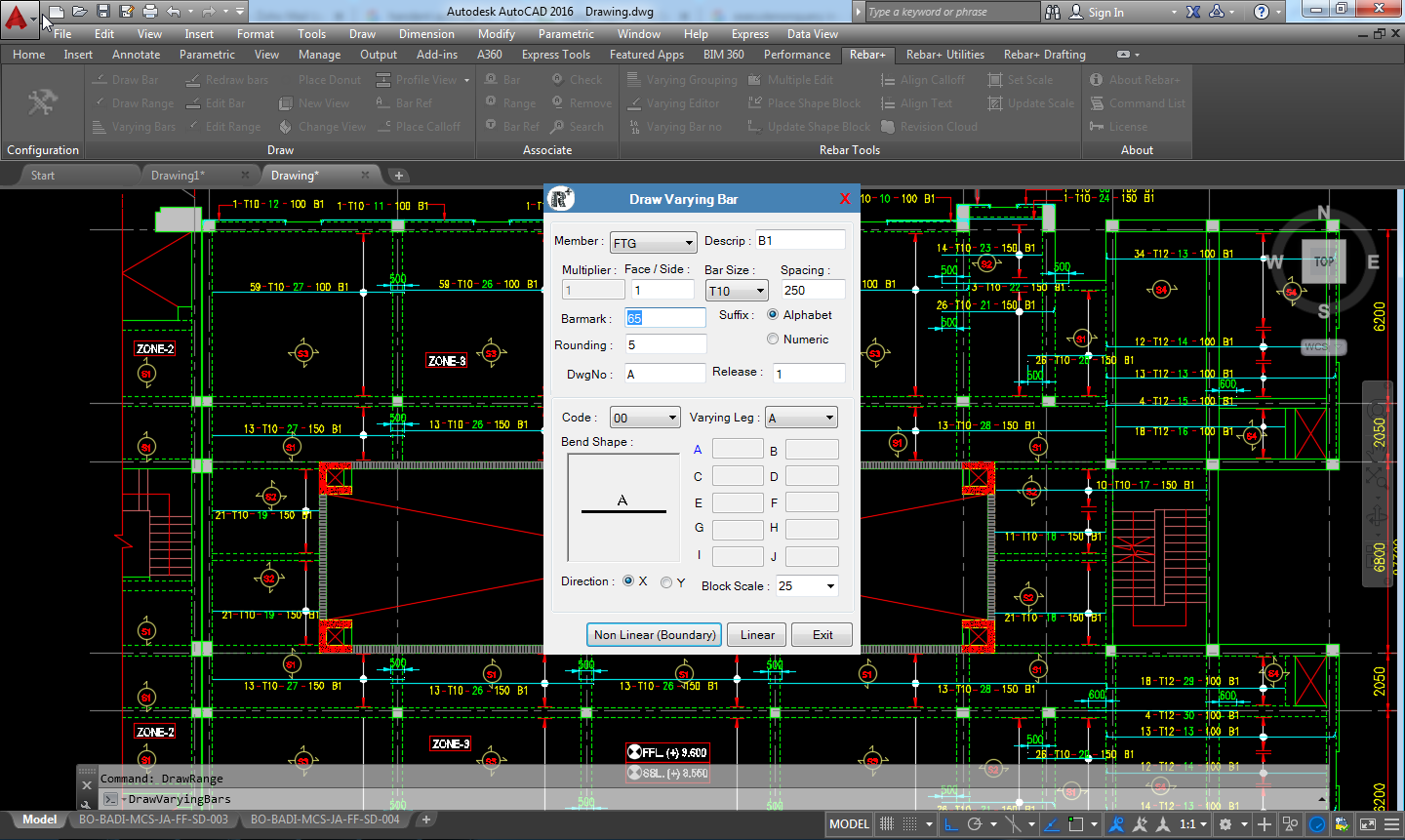Toggle grid display in status bar
This screenshot has width=1405, height=840.
pos(887,824)
